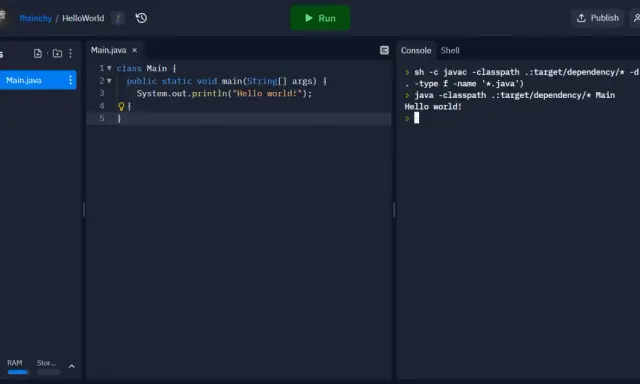The height and width of the screenshot is (384, 640).
Task: Toggle the editor layout panel icon
Action: click(384, 50)
